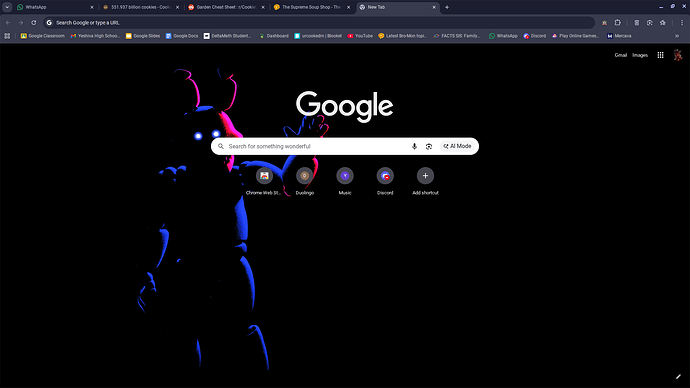Screen dimensions: 690x388
Task: Open FACTS SIS Family bookmark
Action: pos(457,36)
